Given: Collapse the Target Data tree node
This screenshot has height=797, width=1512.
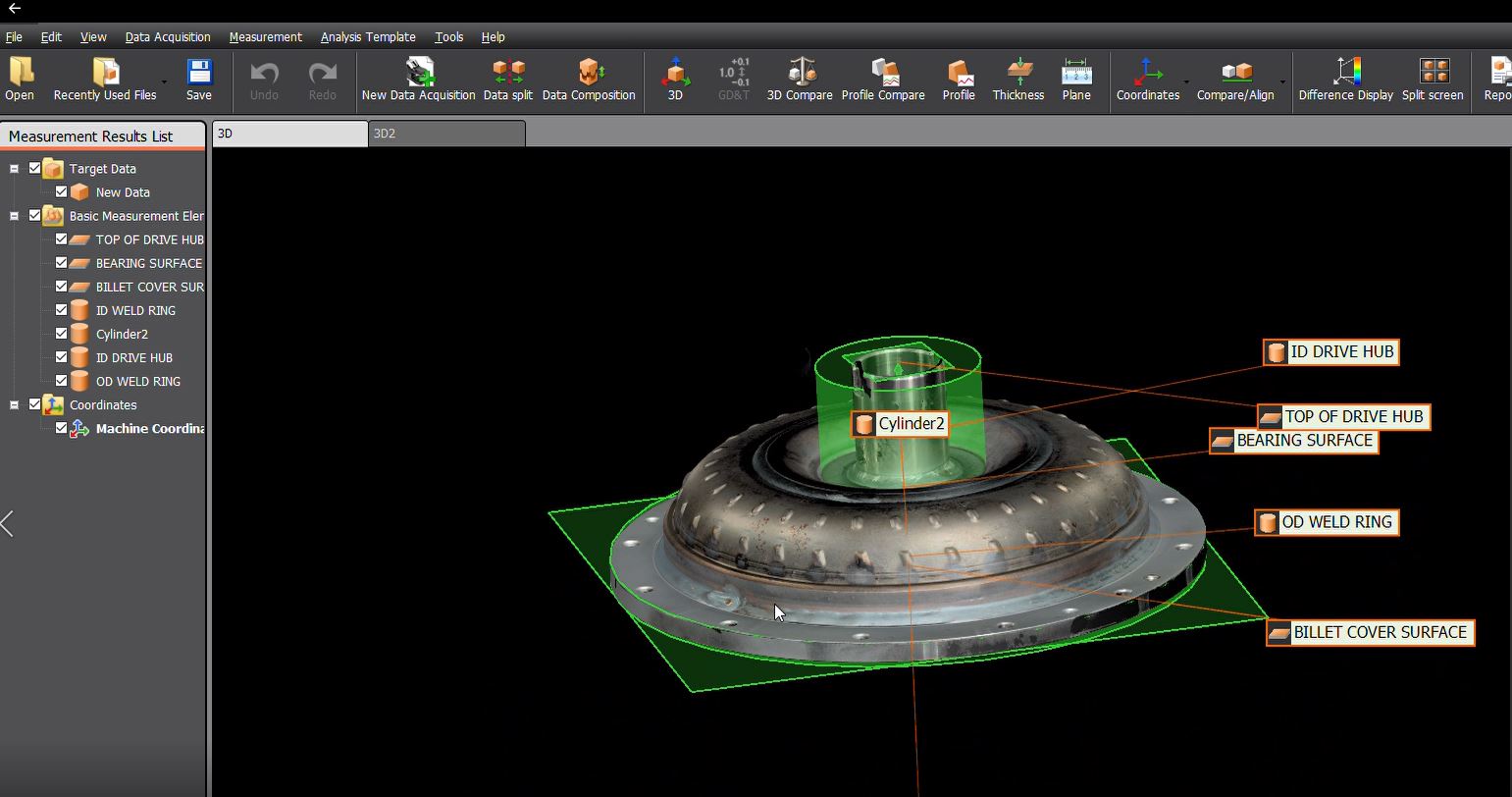Looking at the screenshot, I should point(14,169).
